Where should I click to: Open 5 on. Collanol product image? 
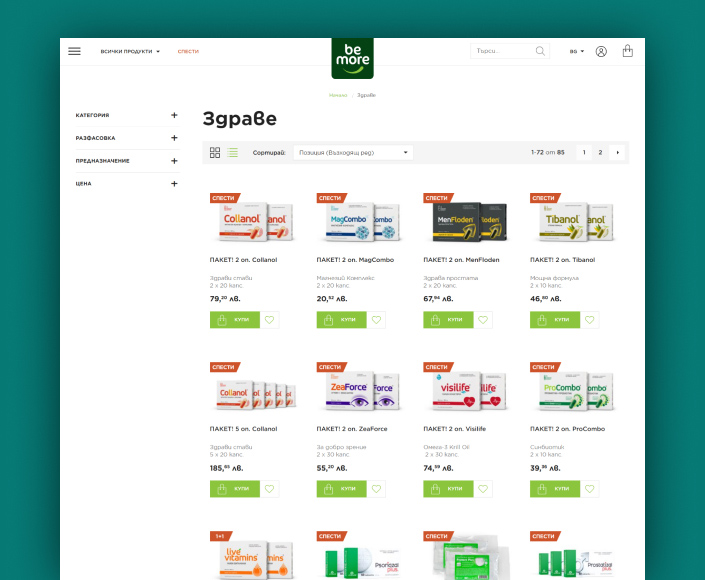(x=256, y=394)
